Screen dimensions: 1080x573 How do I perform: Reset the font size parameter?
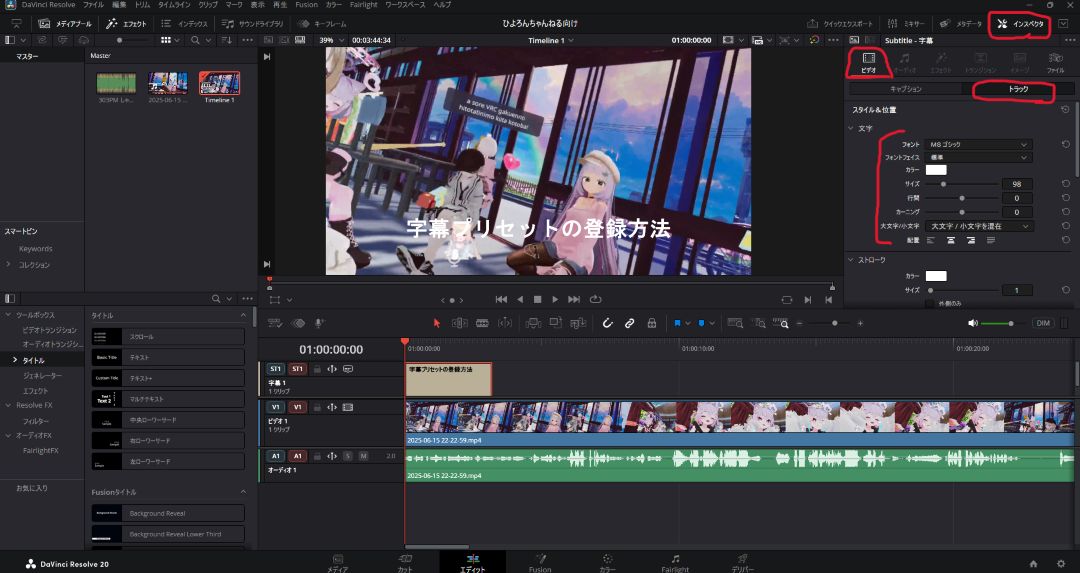(1065, 184)
